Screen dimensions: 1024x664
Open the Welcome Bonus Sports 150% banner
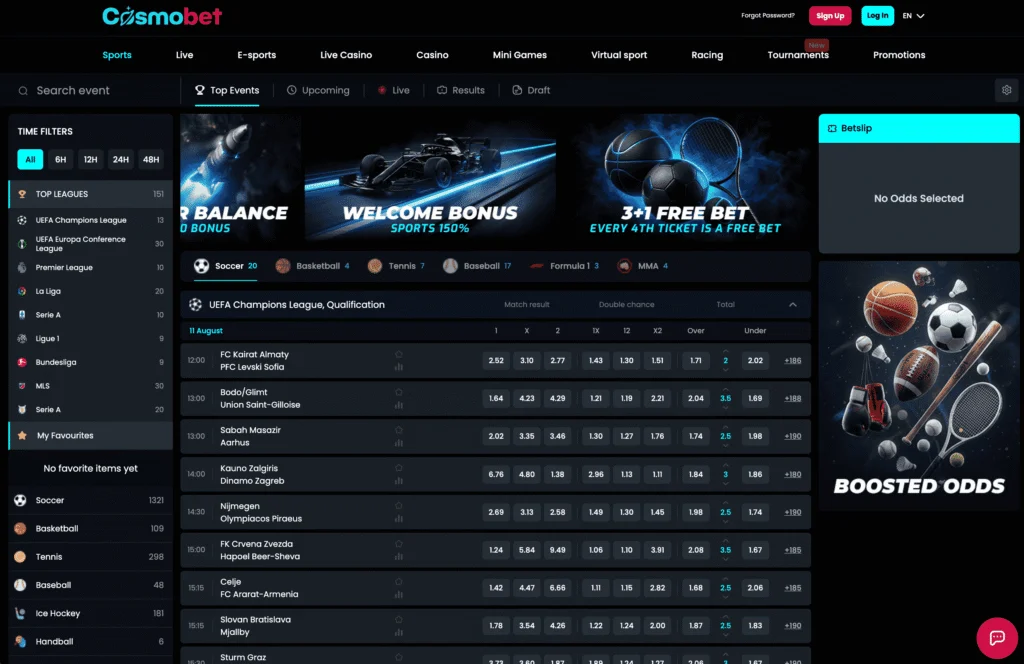[430, 176]
